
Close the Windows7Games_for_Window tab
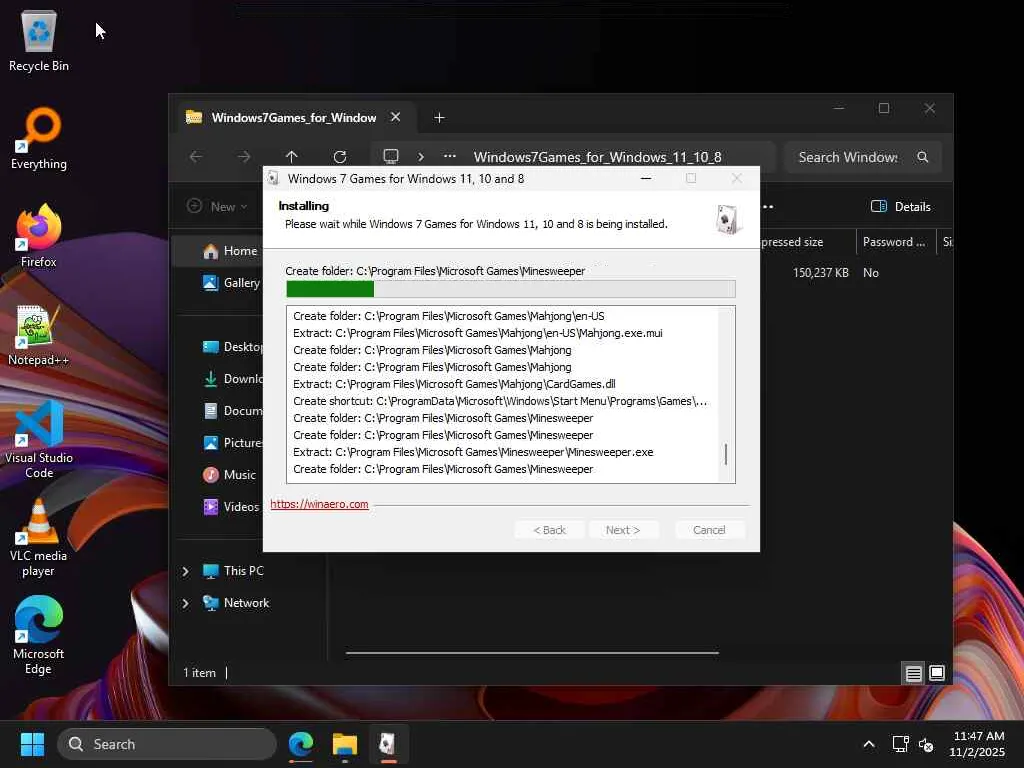(395, 117)
